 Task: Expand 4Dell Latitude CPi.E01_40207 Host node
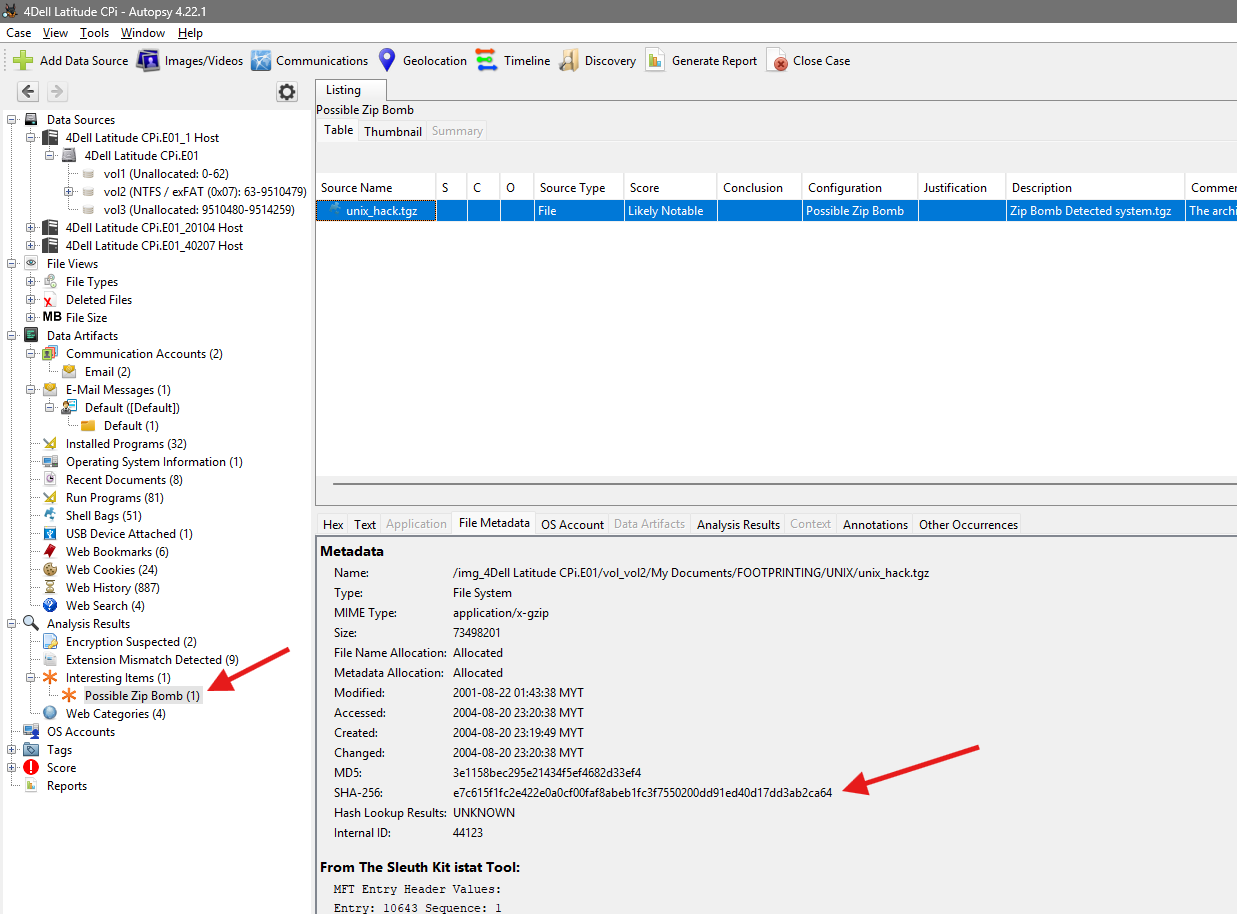(x=31, y=246)
